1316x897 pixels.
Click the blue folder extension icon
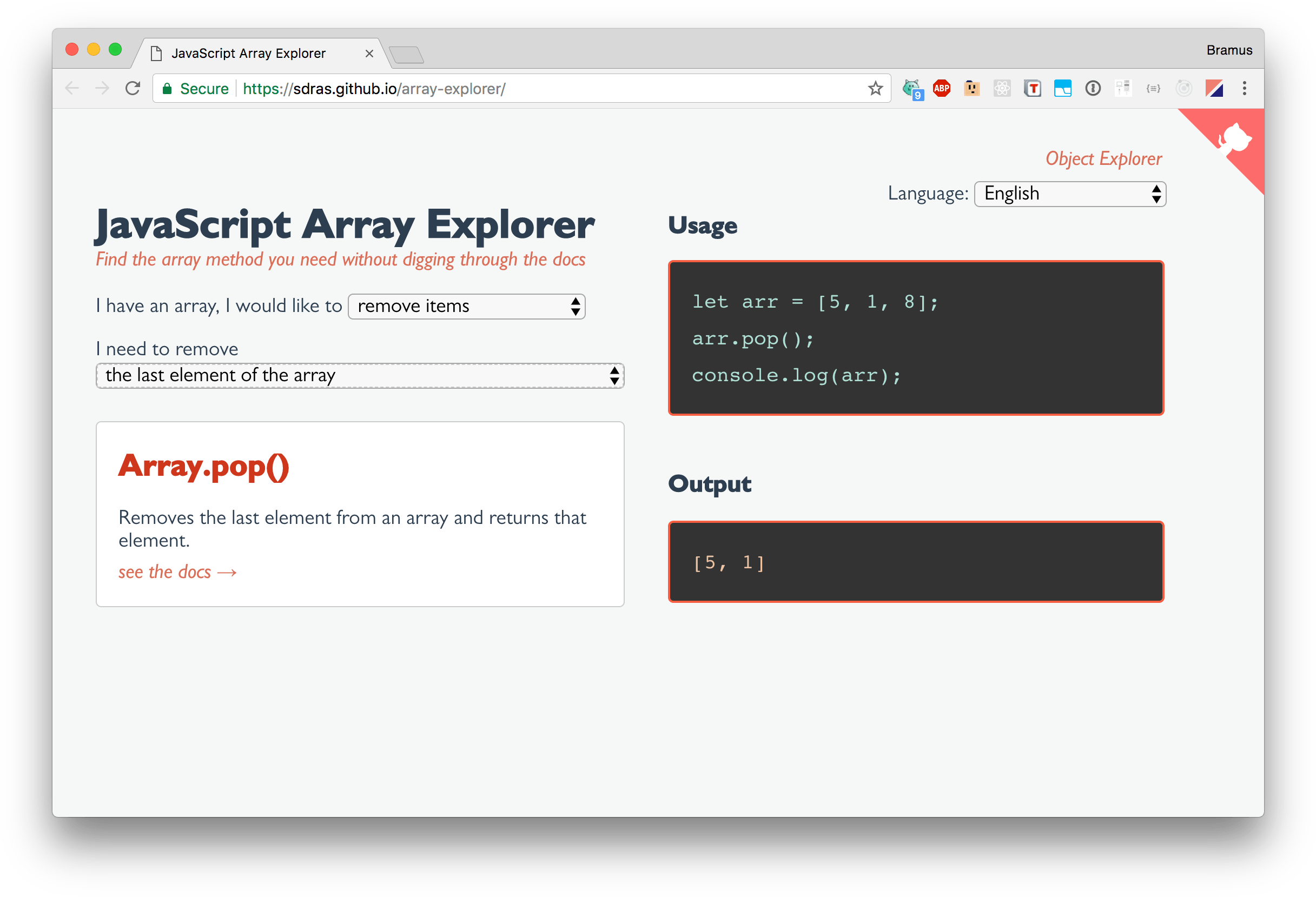tap(1062, 88)
